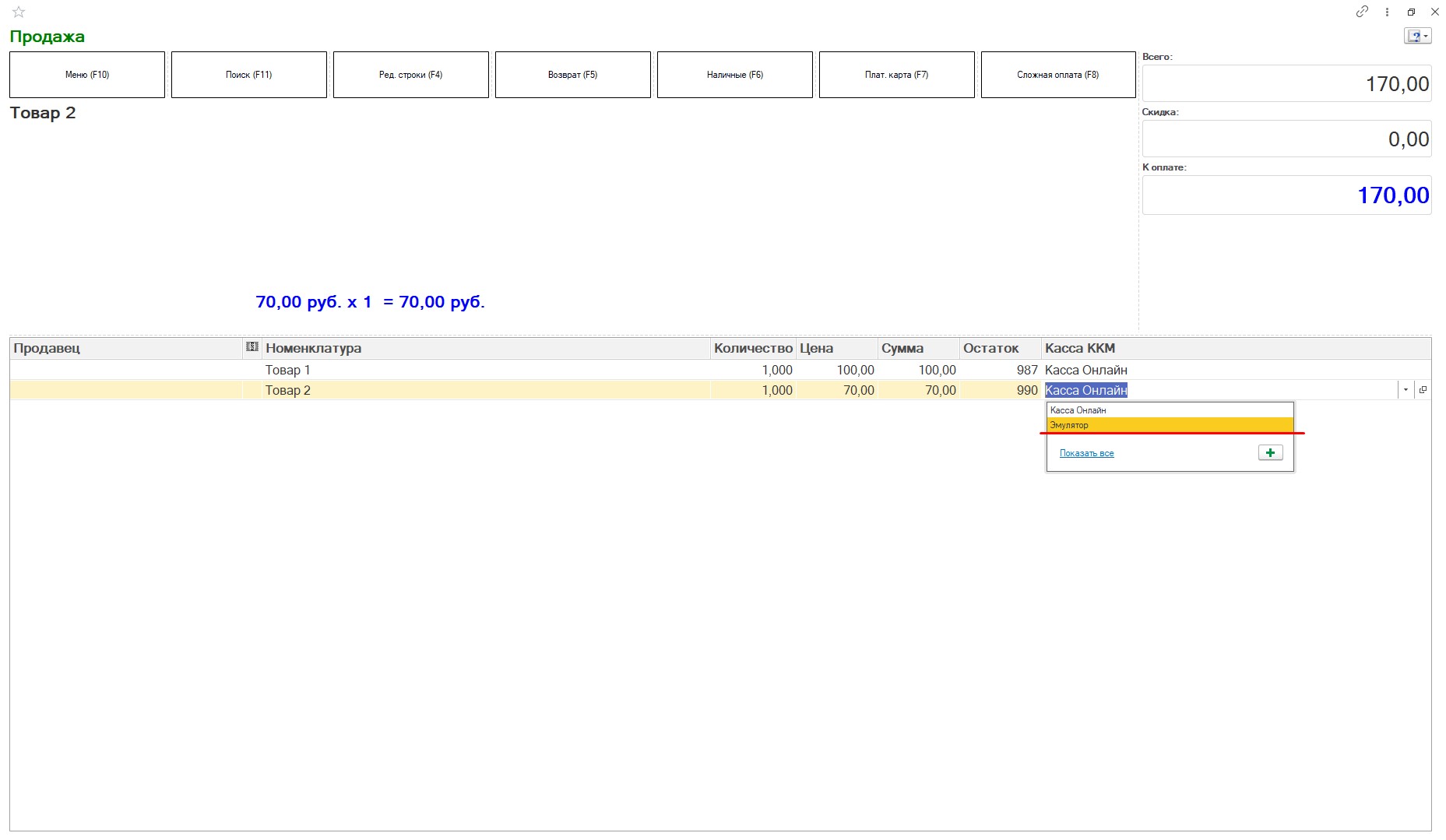Click Поиск (F11) button
The height and width of the screenshot is (840, 1446).
click(x=249, y=75)
